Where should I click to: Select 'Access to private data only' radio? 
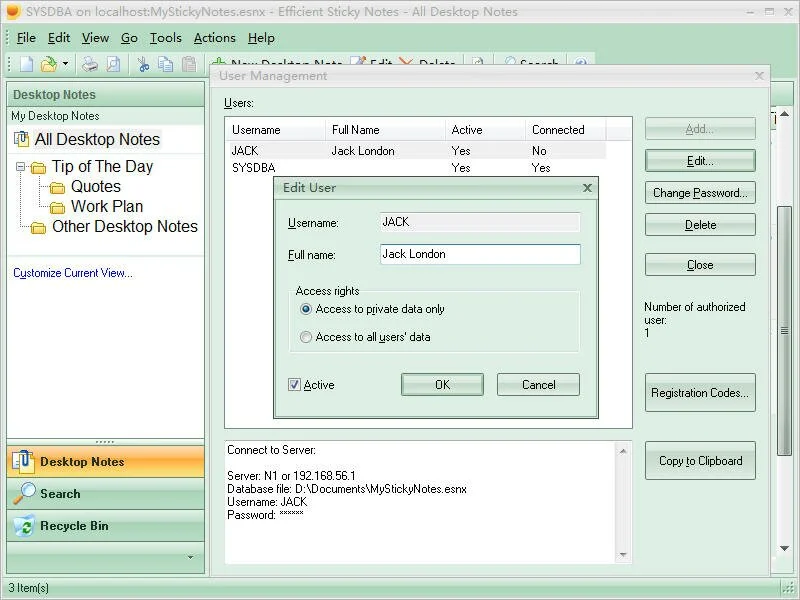[x=307, y=310]
